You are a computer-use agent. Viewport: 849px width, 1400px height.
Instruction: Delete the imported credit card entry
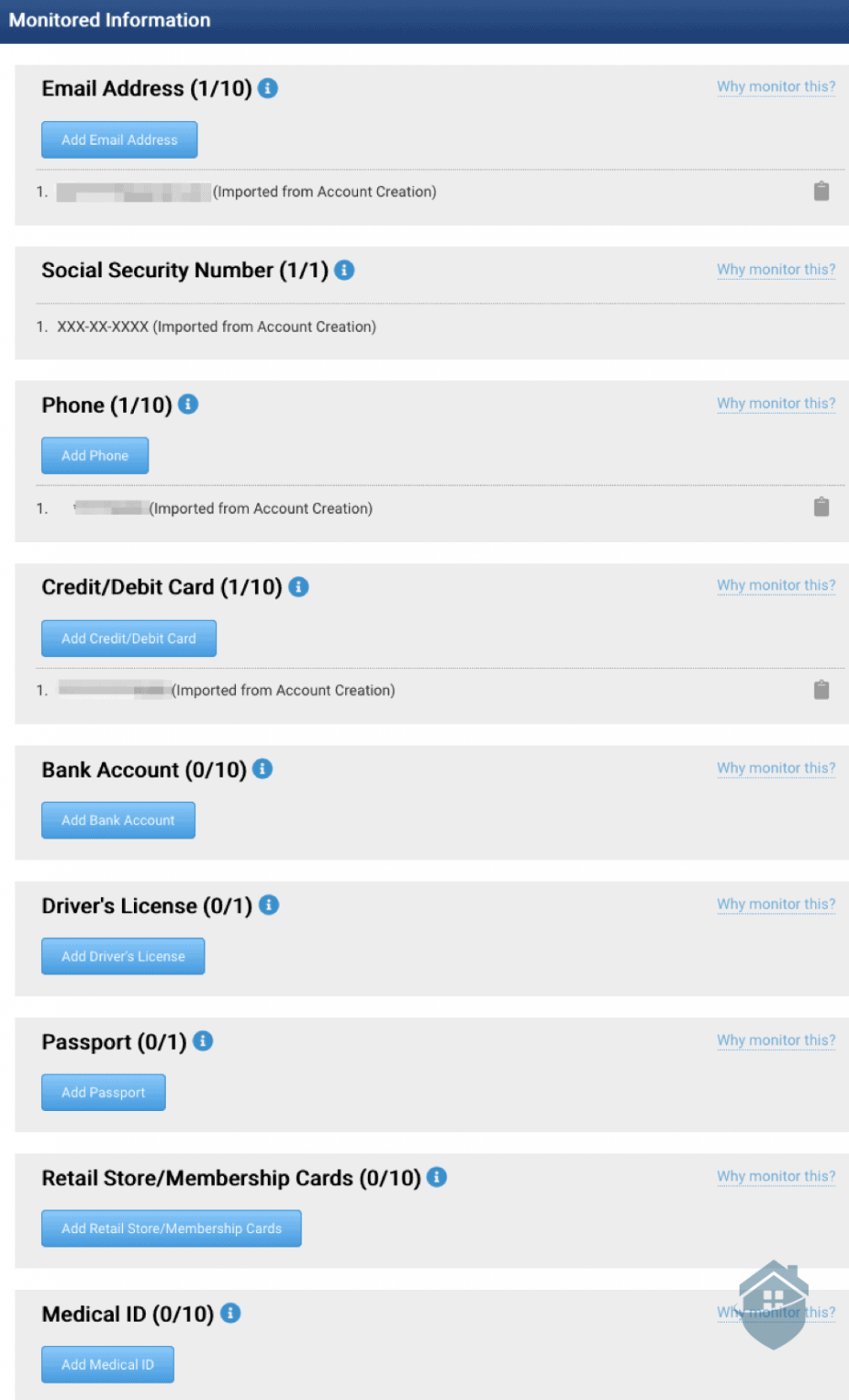(821, 690)
